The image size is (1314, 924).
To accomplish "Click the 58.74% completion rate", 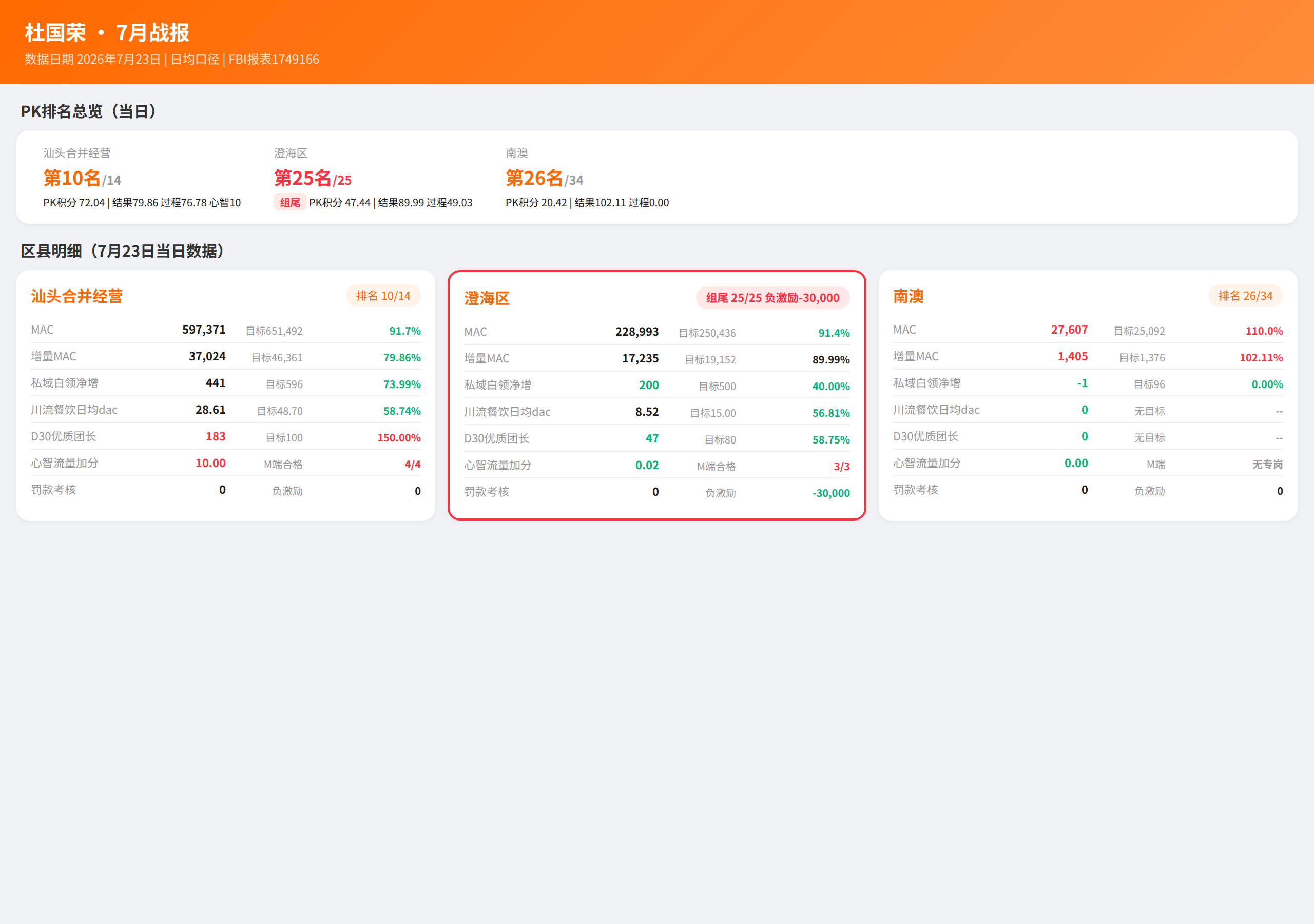I will pyautogui.click(x=402, y=411).
